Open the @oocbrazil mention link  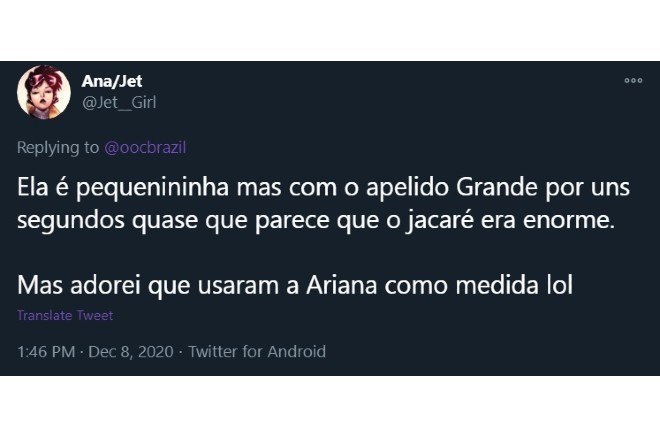[x=146, y=147]
